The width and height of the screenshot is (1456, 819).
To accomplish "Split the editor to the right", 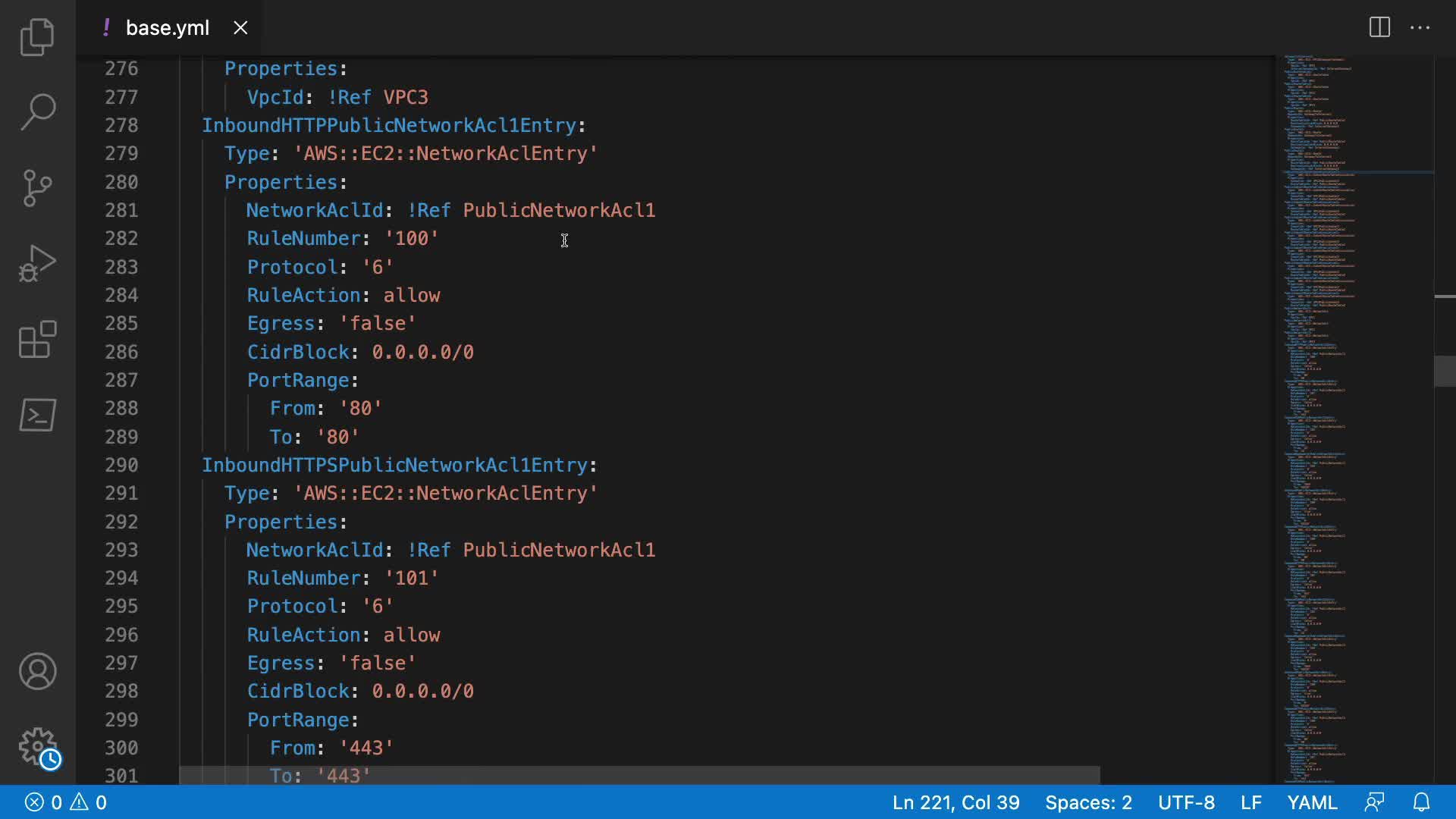I will [x=1379, y=28].
